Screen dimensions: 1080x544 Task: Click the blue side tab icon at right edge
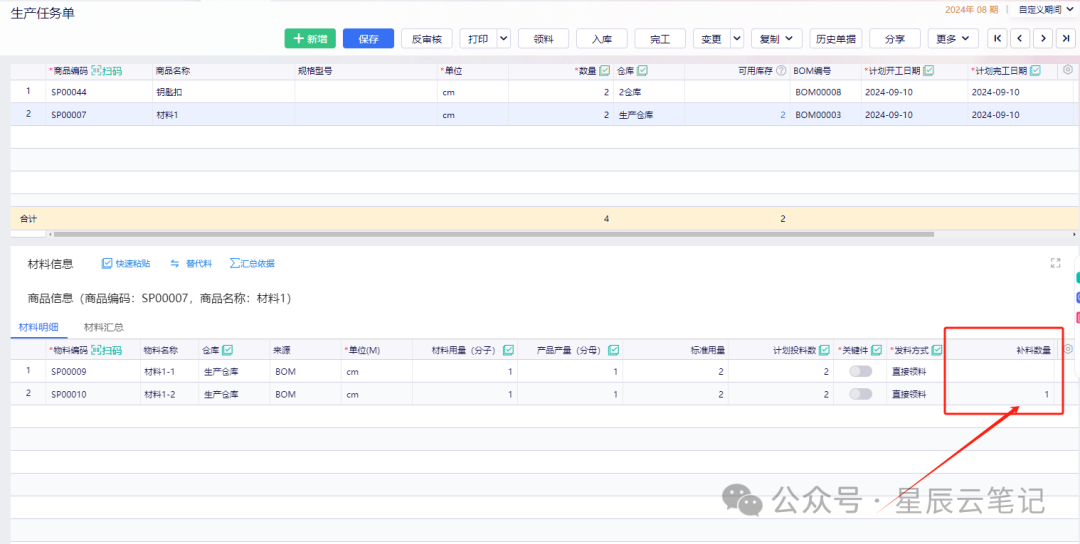point(1077,297)
